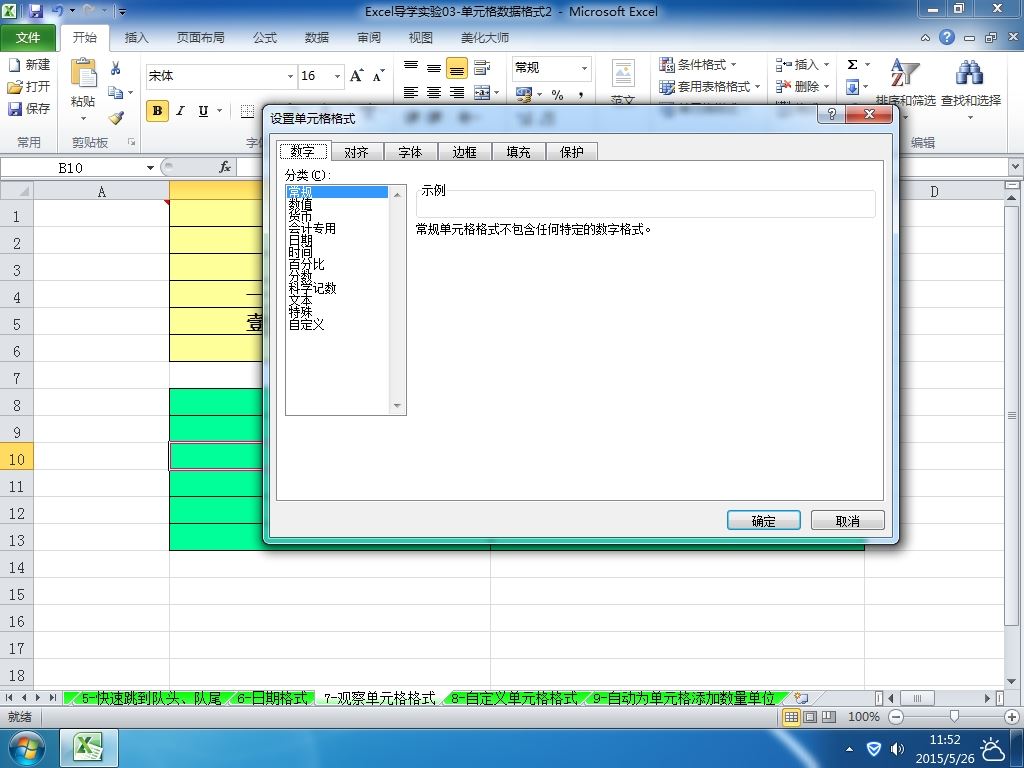
Task: Click the zoom in plus button
Action: coord(1012,717)
